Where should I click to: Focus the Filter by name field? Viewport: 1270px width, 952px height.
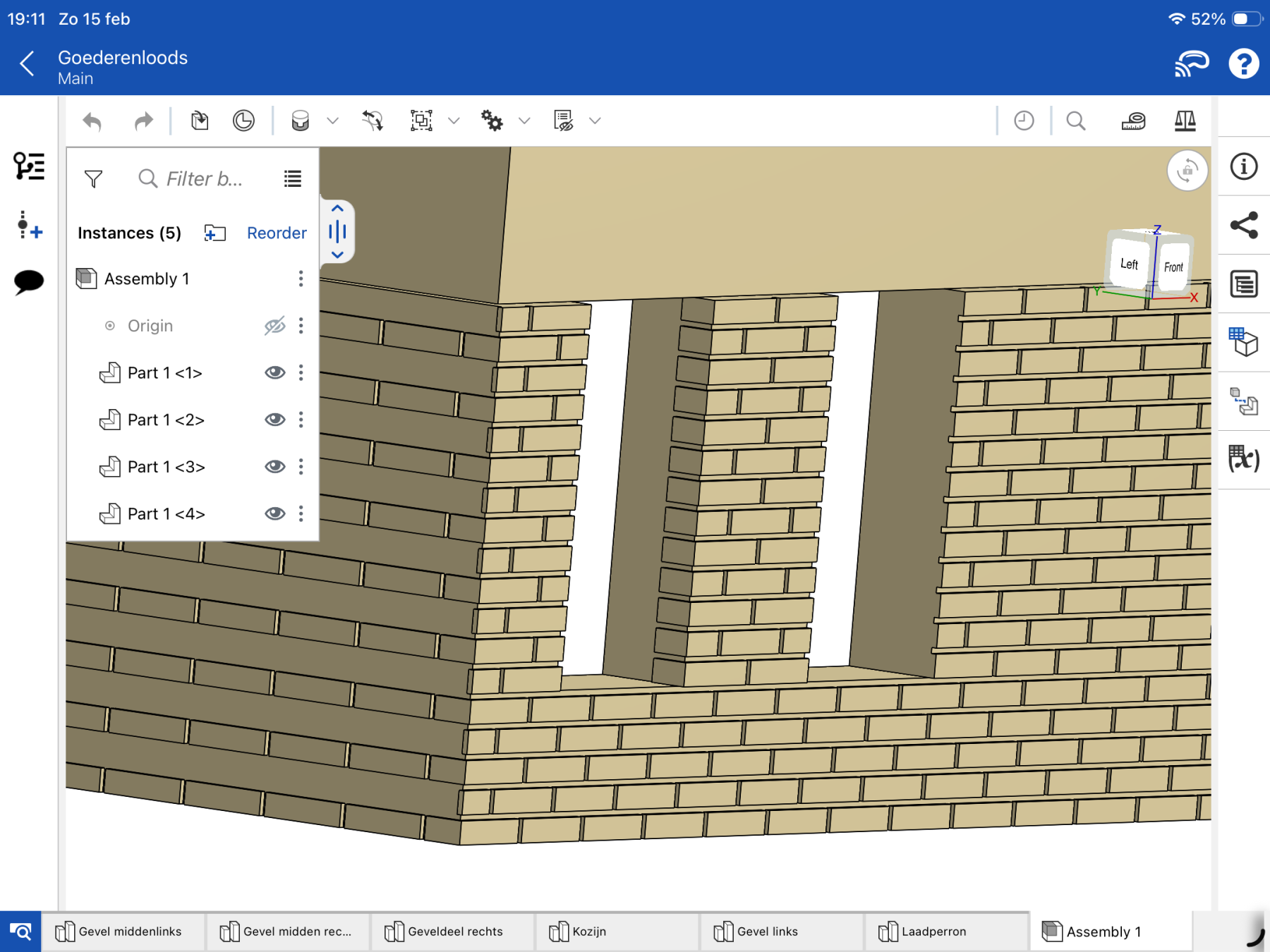click(x=204, y=179)
